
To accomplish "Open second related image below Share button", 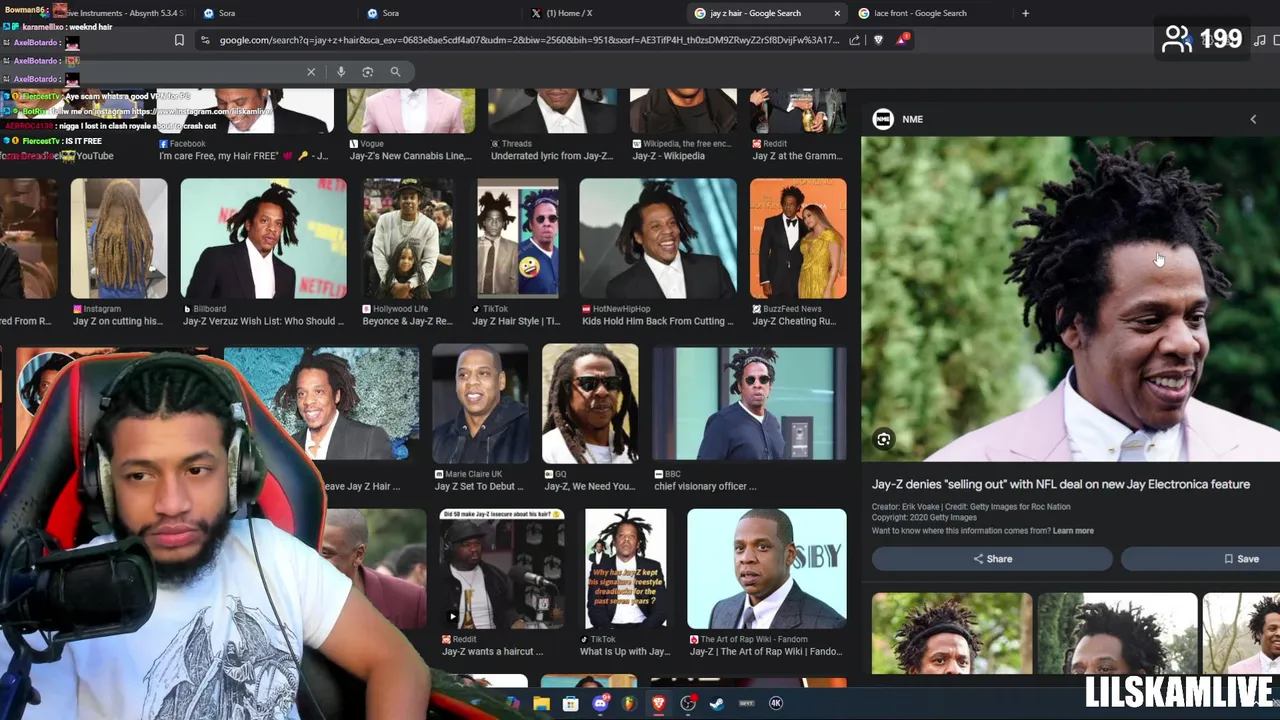I will [1118, 633].
